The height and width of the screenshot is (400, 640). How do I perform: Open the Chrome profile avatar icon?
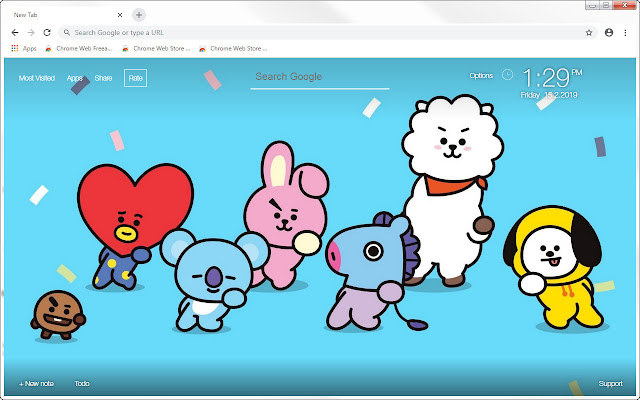pos(609,33)
